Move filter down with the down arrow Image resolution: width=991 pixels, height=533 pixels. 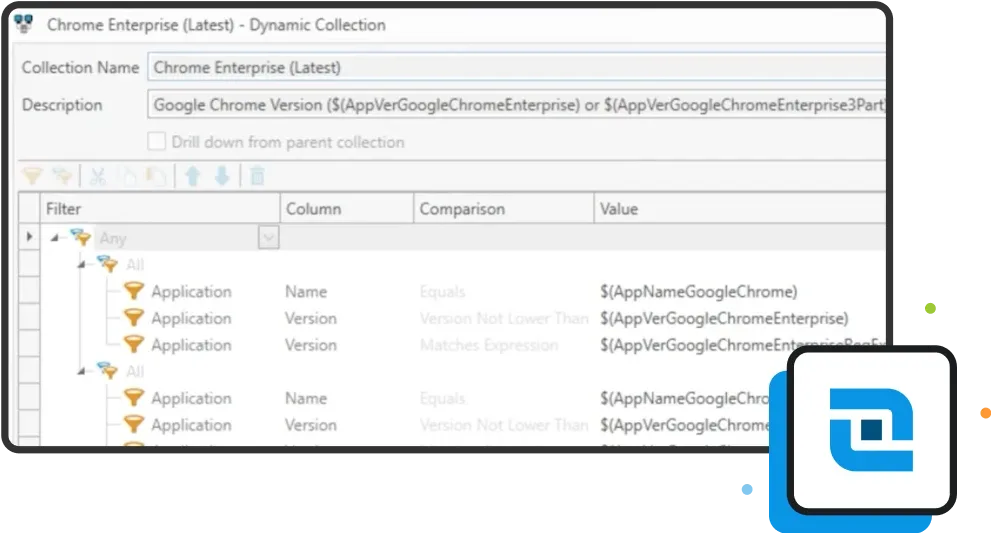coord(222,176)
